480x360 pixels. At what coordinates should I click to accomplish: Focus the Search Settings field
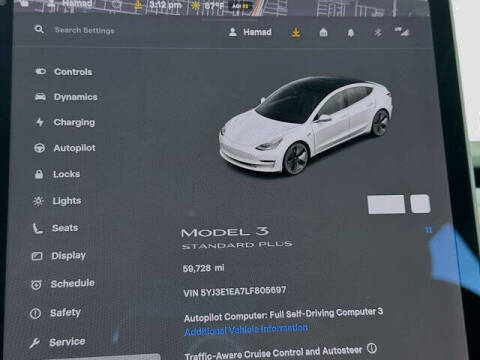tap(84, 30)
